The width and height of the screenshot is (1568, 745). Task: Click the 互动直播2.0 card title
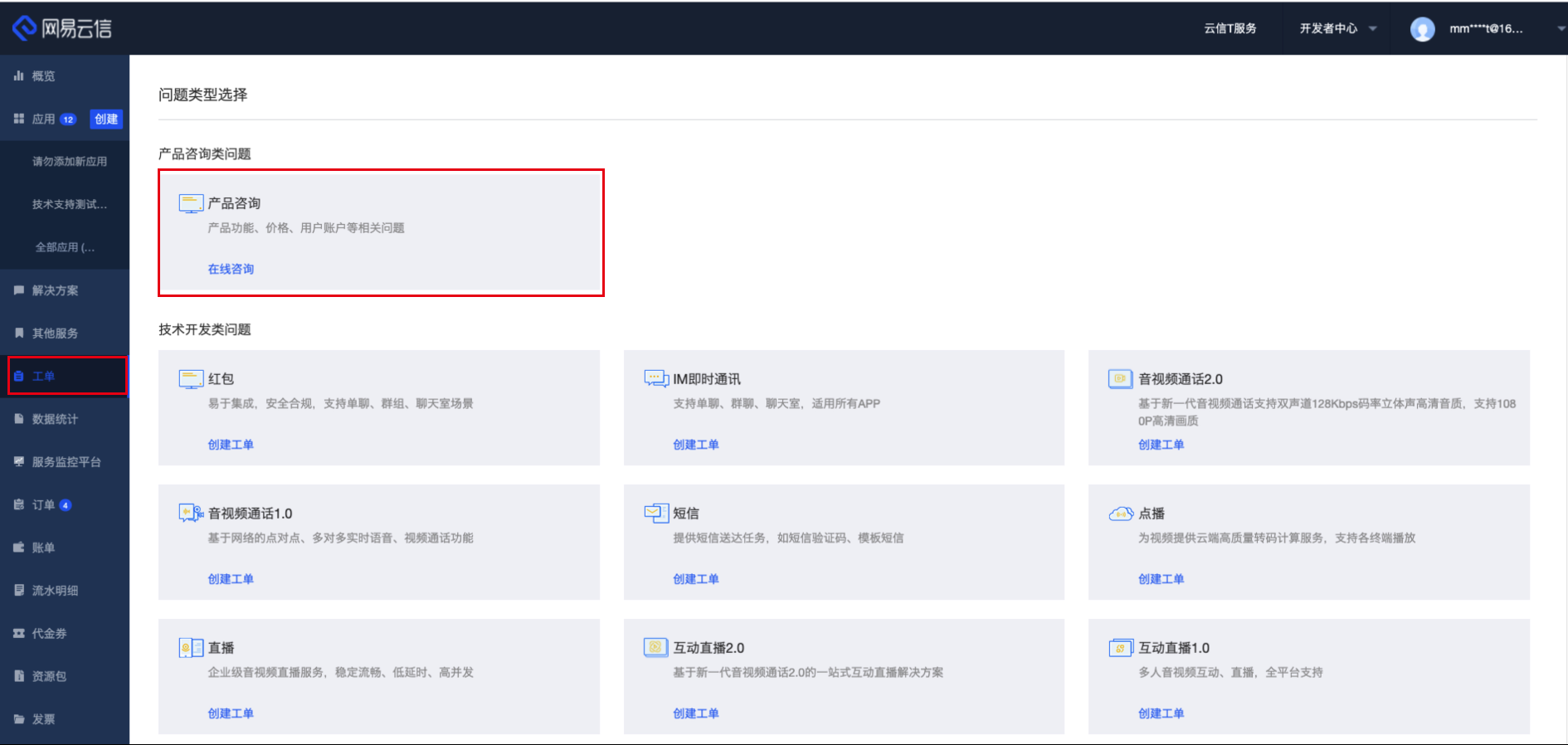point(709,648)
